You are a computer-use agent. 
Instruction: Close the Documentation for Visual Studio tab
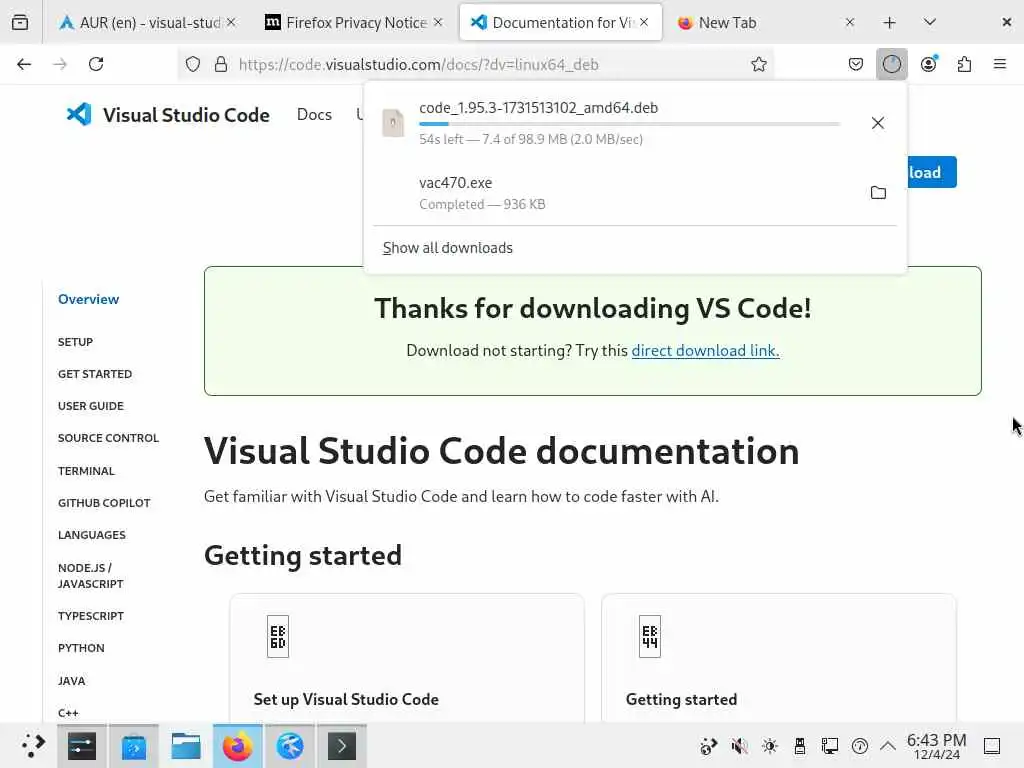click(x=645, y=22)
